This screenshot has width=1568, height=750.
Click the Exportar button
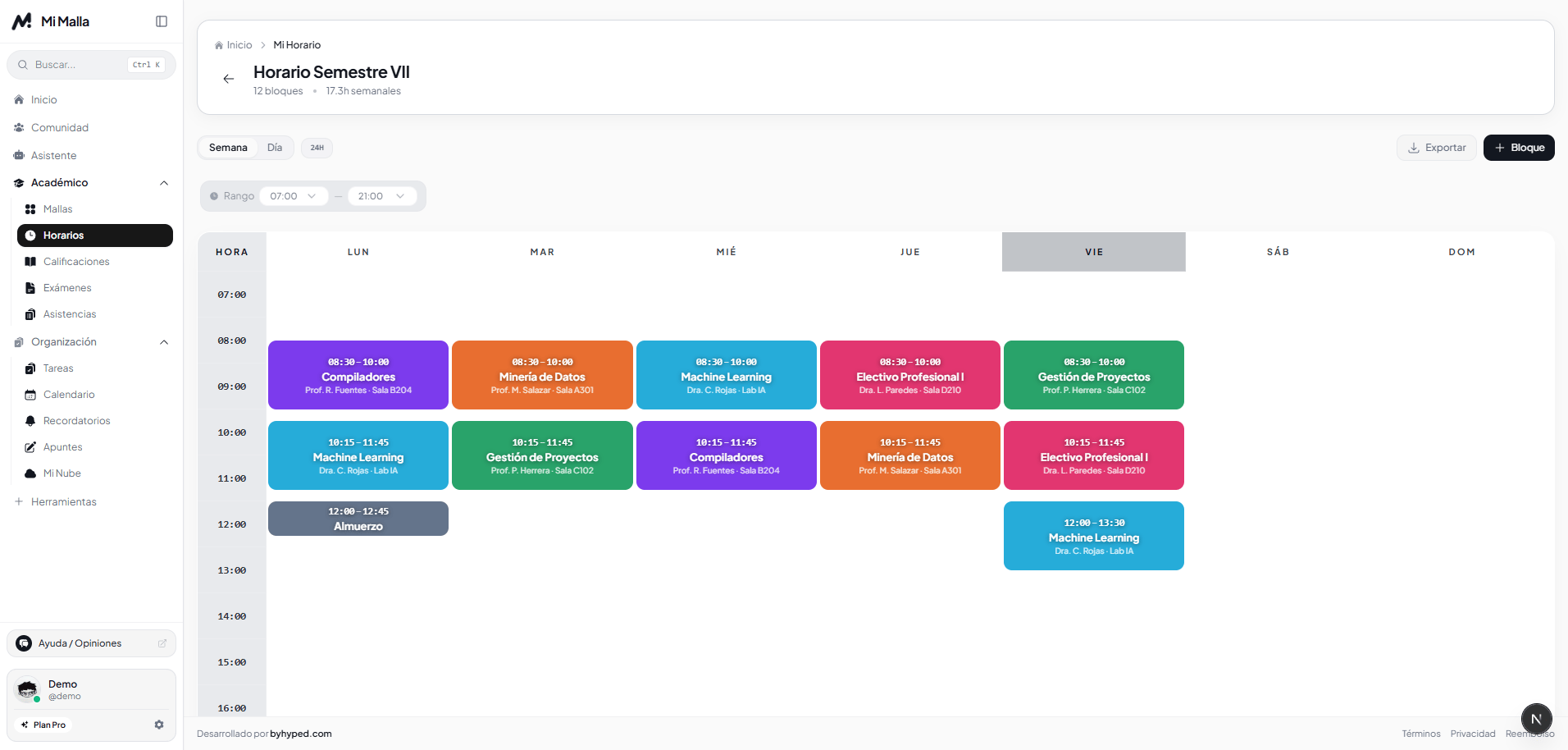click(x=1437, y=148)
